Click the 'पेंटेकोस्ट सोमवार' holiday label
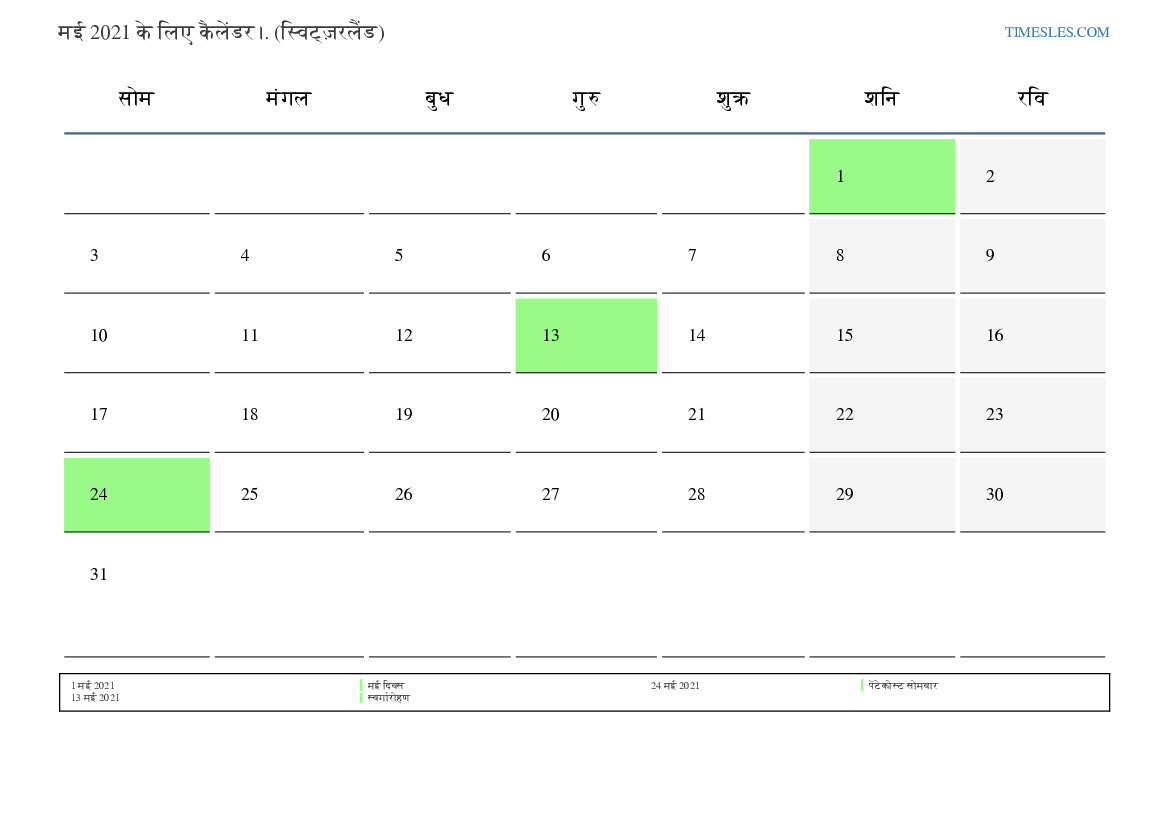The image size is (1169, 827). (903, 685)
